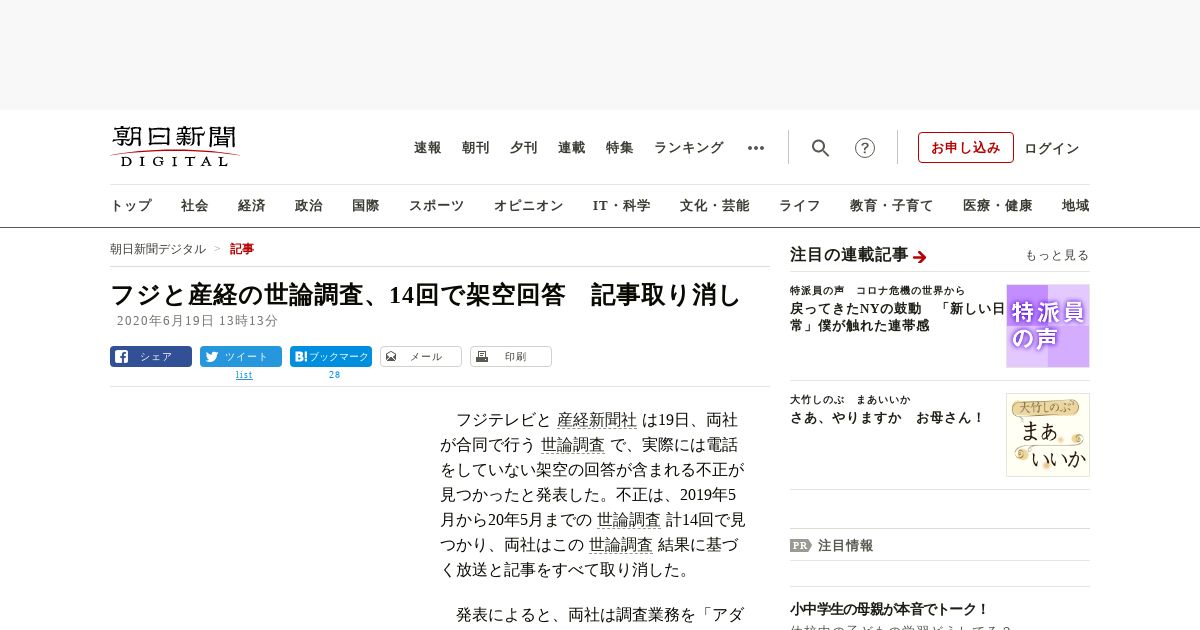Click 産経新聞社 keyword link in article
1200x630 pixels.
597,420
